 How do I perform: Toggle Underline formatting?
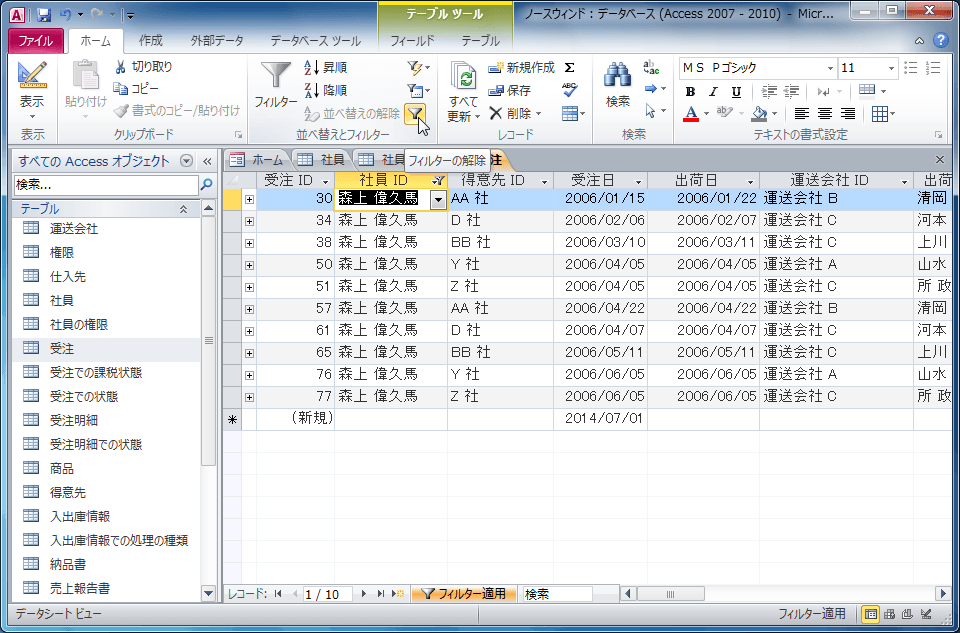[x=736, y=92]
